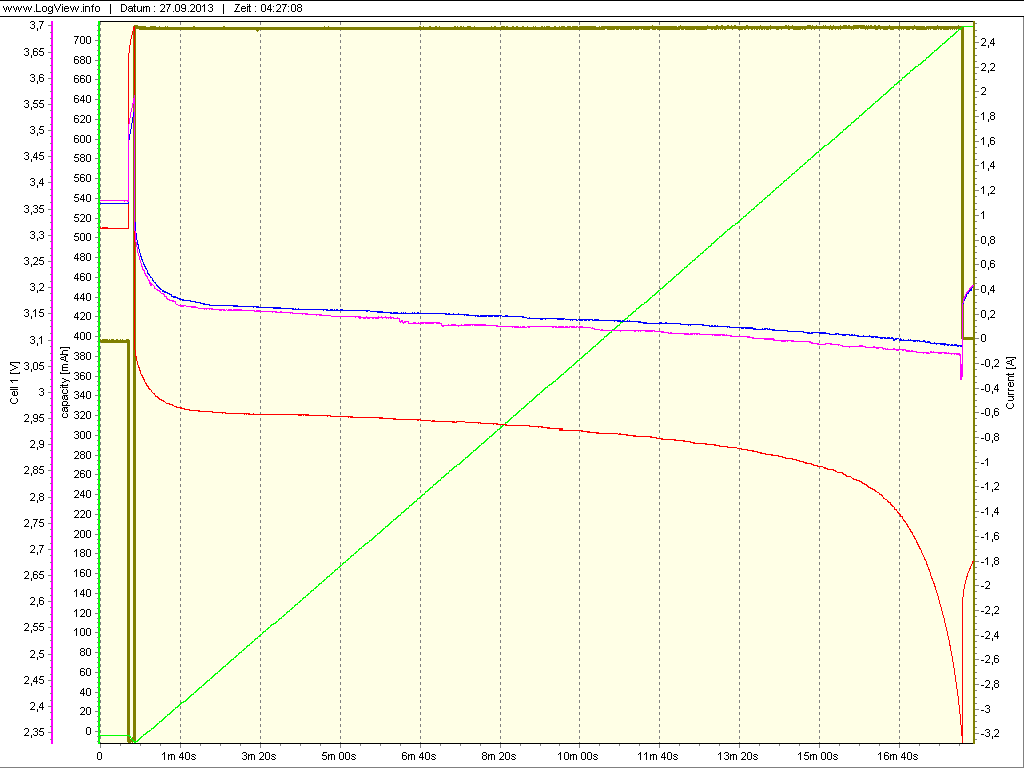Select the '2,85' voltage axis value
Image resolution: width=1024 pixels, height=768 pixels.
point(35,471)
